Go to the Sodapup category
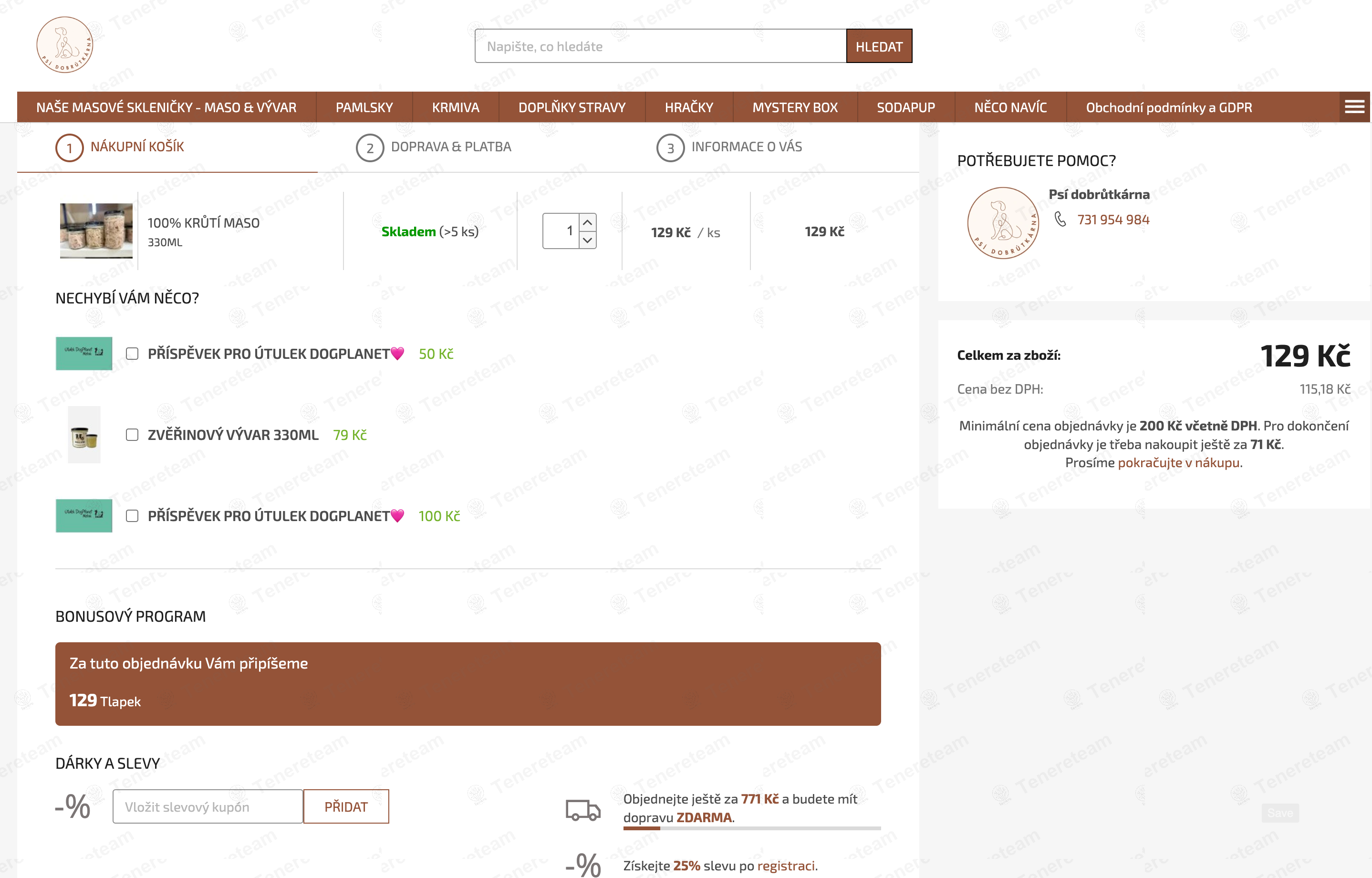This screenshot has width=1372, height=878. [906, 107]
